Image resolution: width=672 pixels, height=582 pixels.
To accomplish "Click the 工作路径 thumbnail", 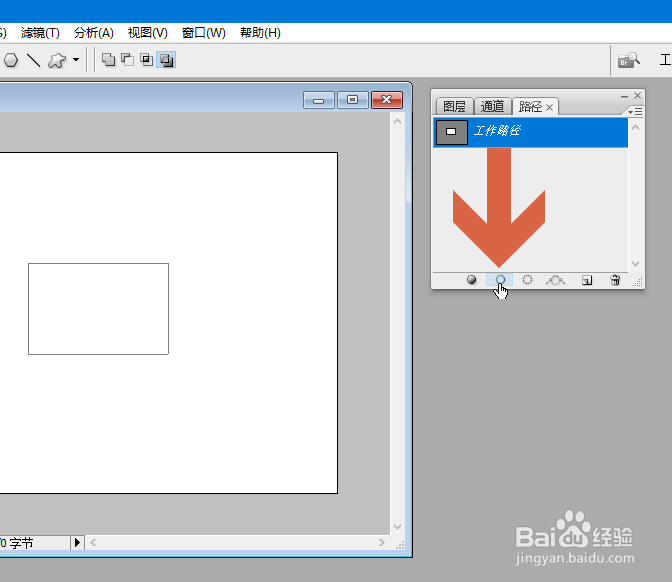I will (452, 132).
